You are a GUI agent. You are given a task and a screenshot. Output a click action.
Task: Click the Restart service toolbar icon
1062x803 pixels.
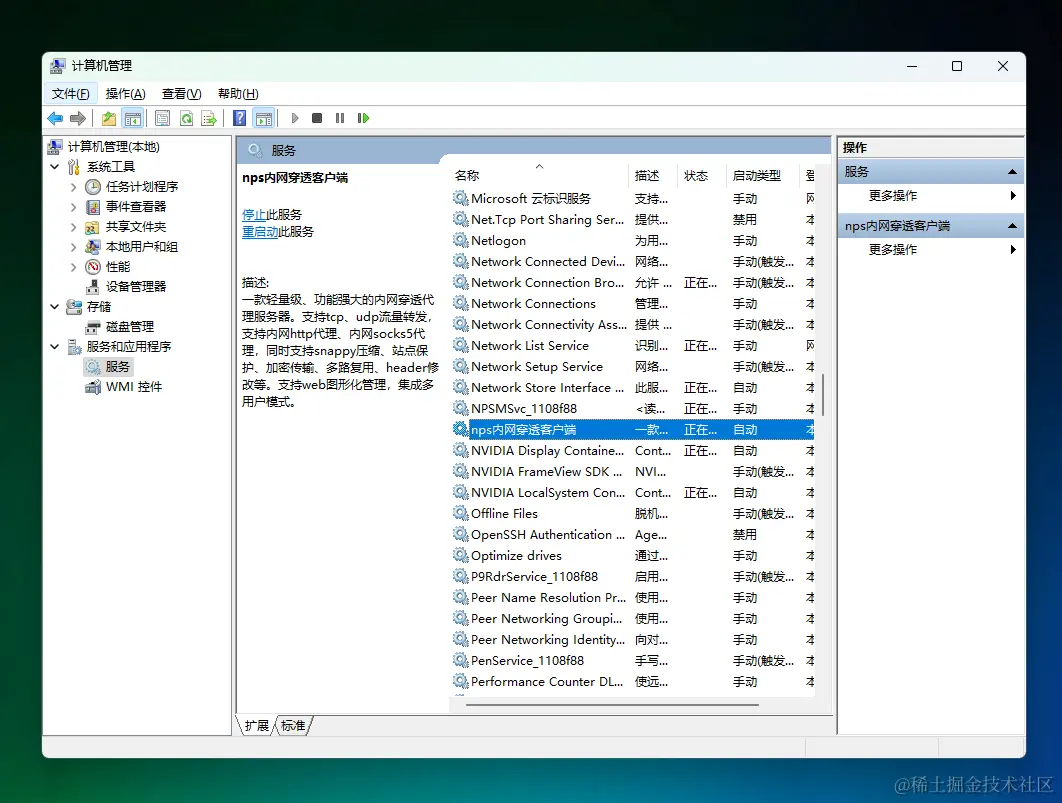(x=364, y=118)
